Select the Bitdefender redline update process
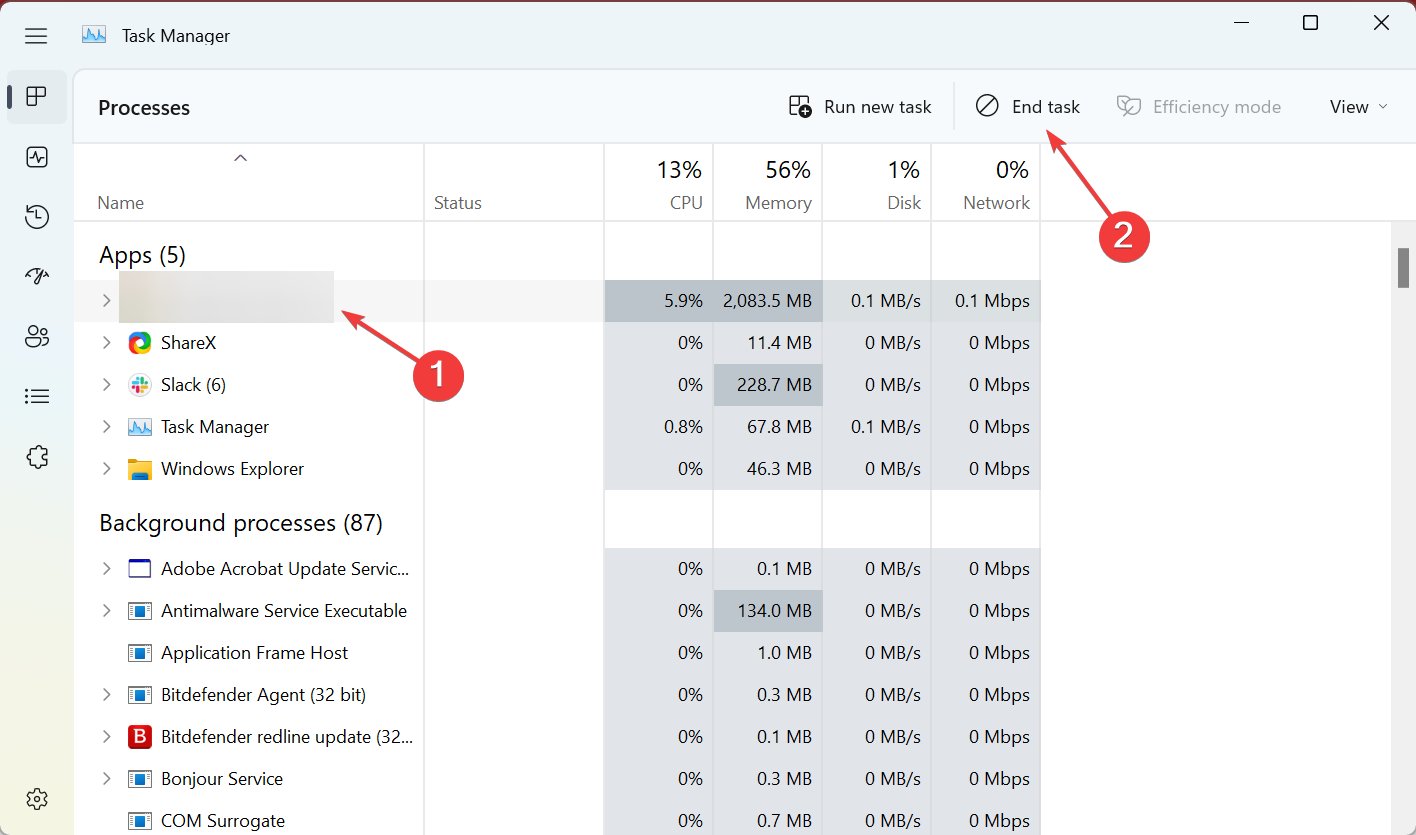1416x835 pixels. click(x=286, y=737)
